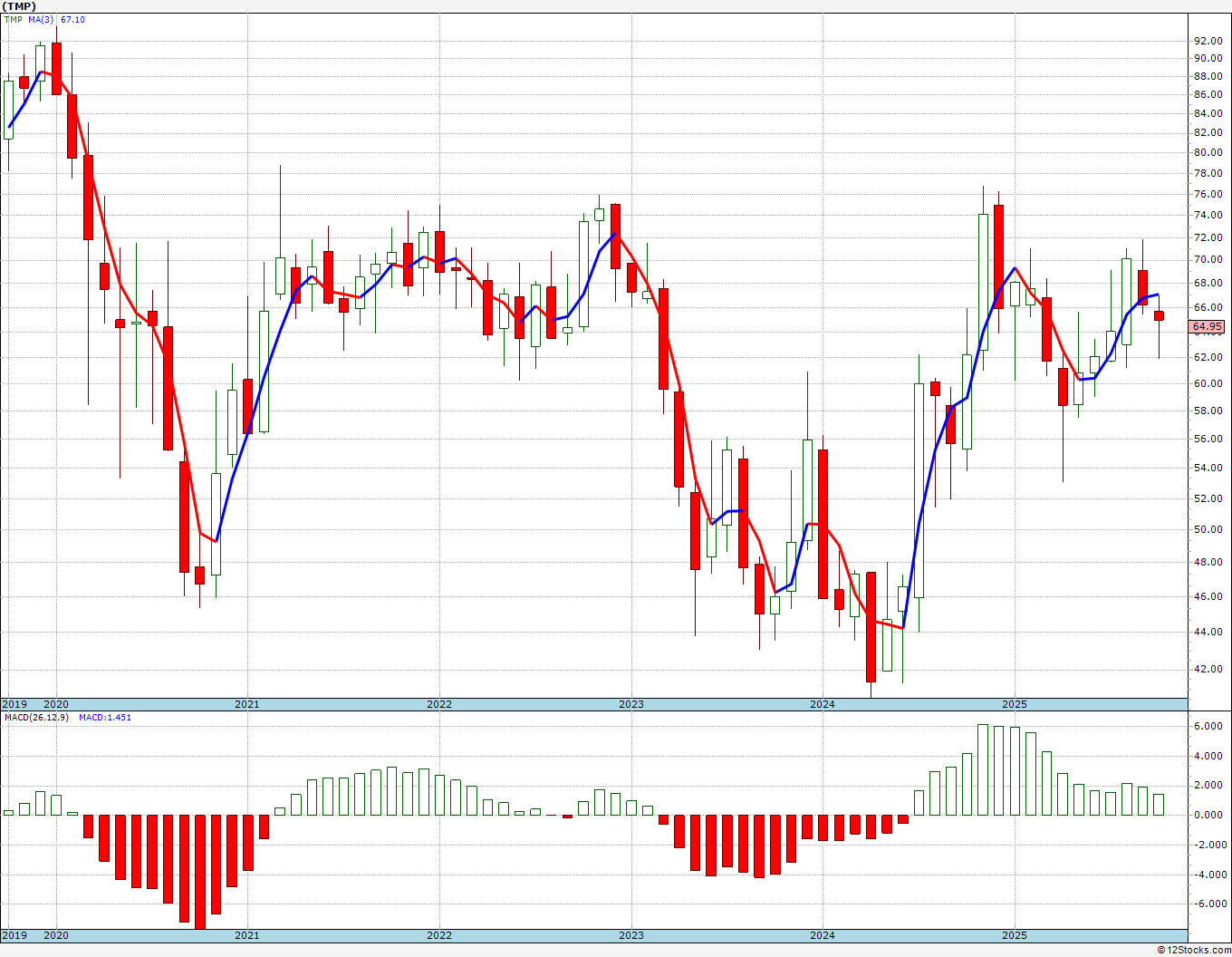Click 2019 on the MACD panel time axis
The image size is (1232, 957).
pyautogui.click(x=14, y=935)
